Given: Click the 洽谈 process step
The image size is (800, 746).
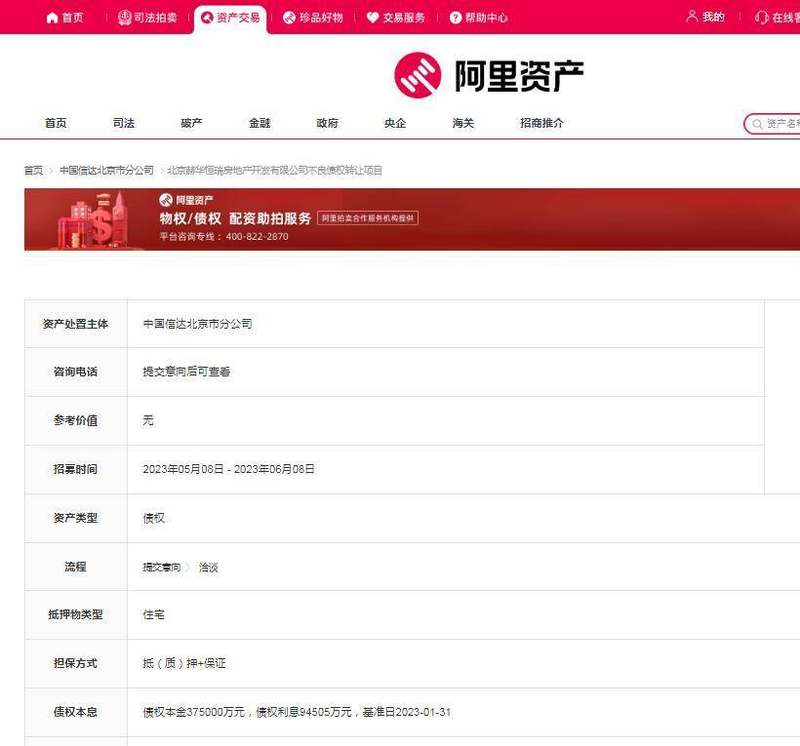Looking at the screenshot, I should [208, 567].
